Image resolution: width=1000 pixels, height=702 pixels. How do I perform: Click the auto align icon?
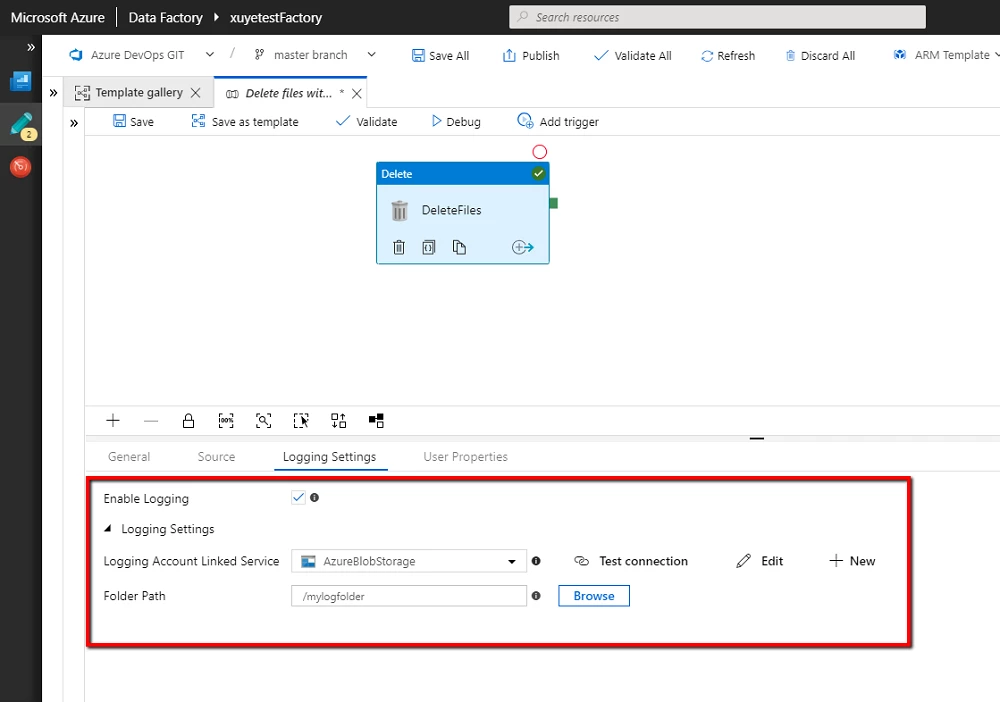point(339,421)
